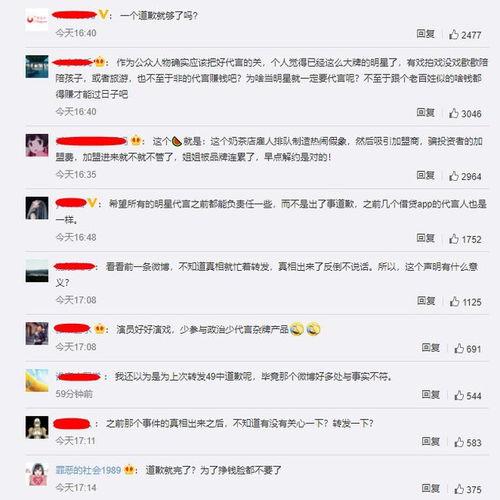Open avatar of the 17:11 commenter
Screen dimensions: 500x500
(x=37, y=427)
